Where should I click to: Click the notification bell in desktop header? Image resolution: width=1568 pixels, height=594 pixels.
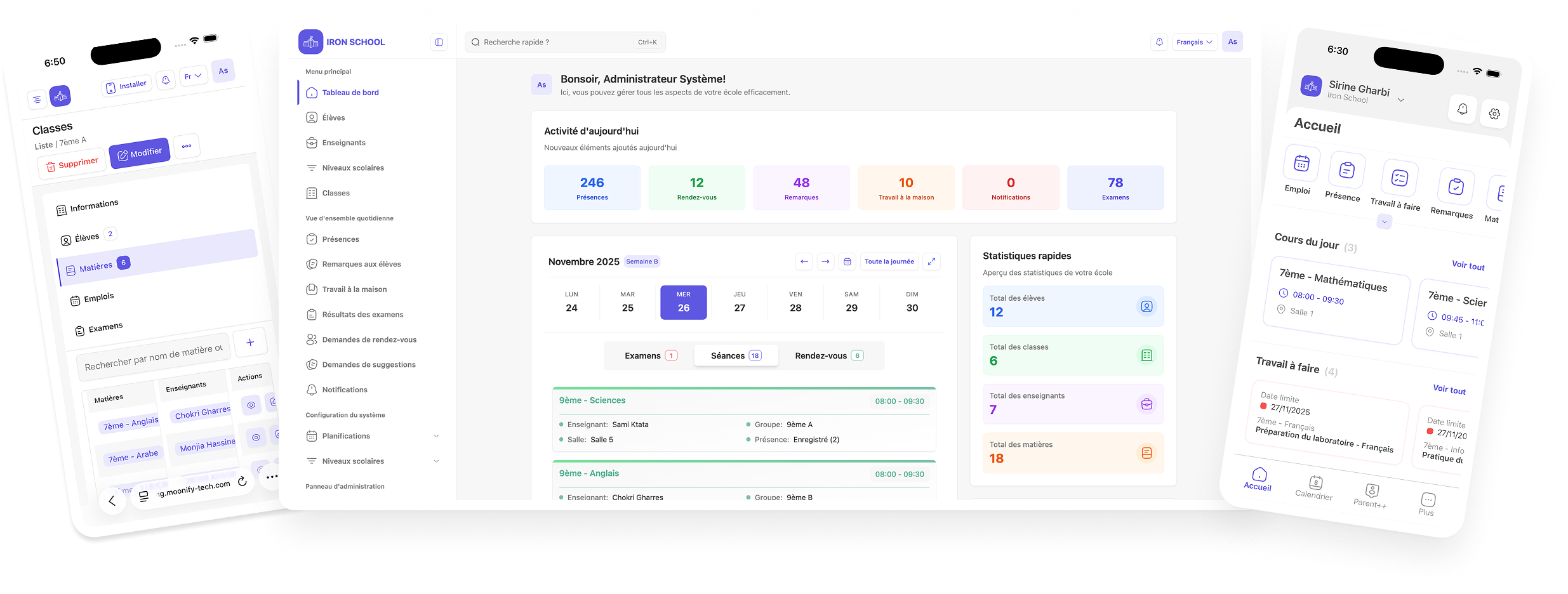1159,42
